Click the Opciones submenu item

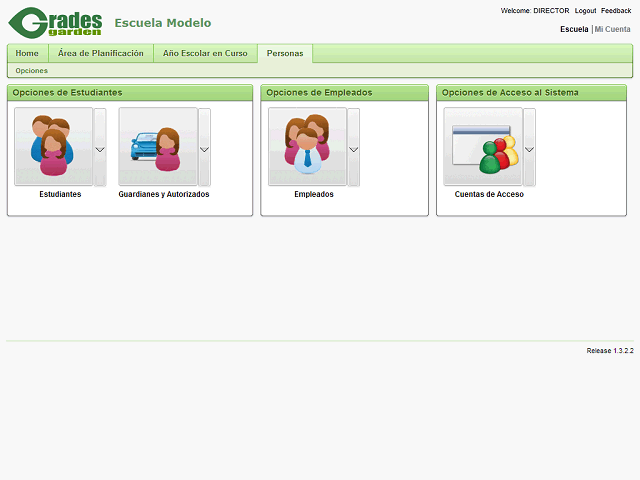tap(31, 71)
